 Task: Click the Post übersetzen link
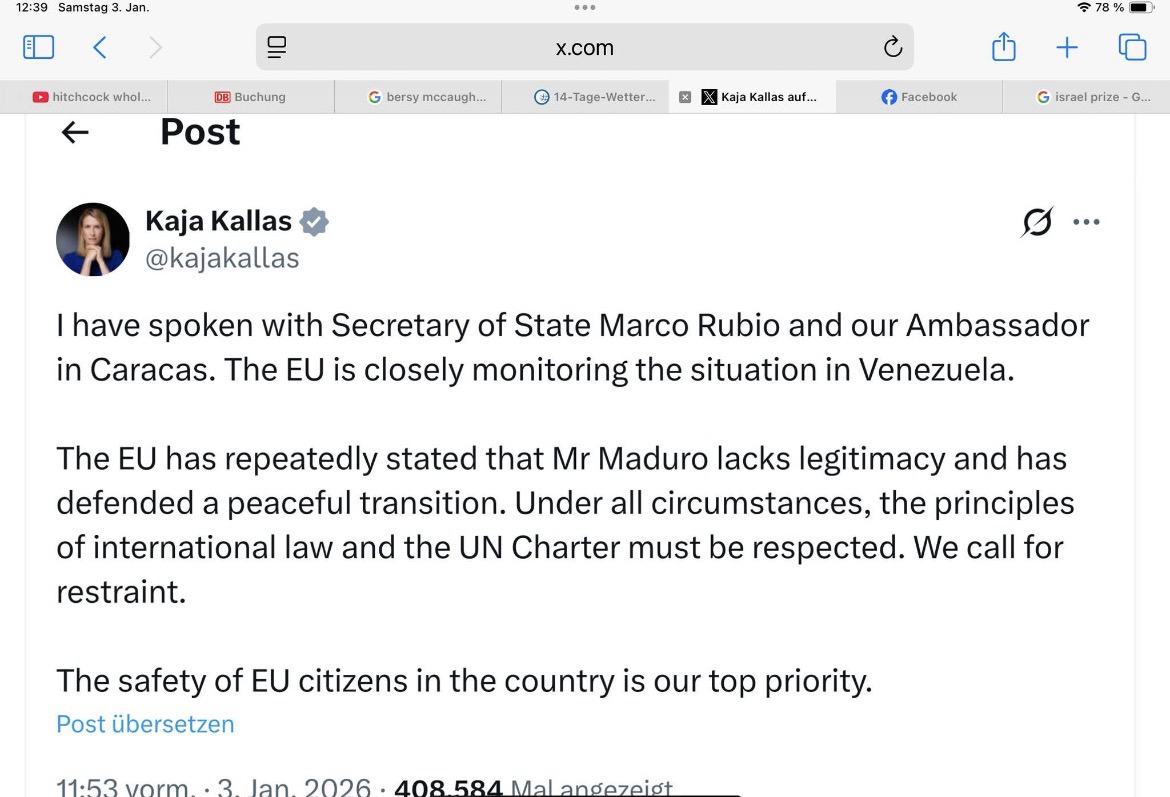[145, 724]
